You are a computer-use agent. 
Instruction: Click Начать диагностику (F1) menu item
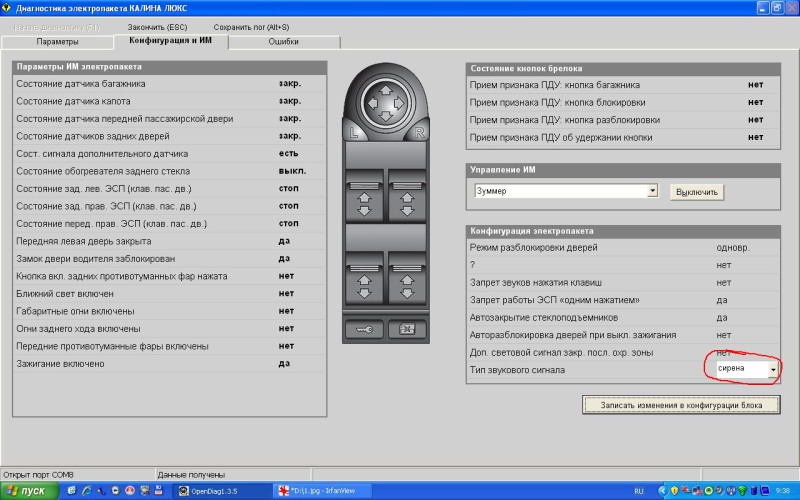[57, 27]
